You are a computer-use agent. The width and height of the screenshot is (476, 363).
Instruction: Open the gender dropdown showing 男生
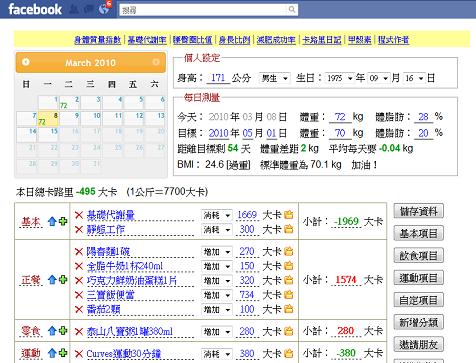tap(275, 78)
